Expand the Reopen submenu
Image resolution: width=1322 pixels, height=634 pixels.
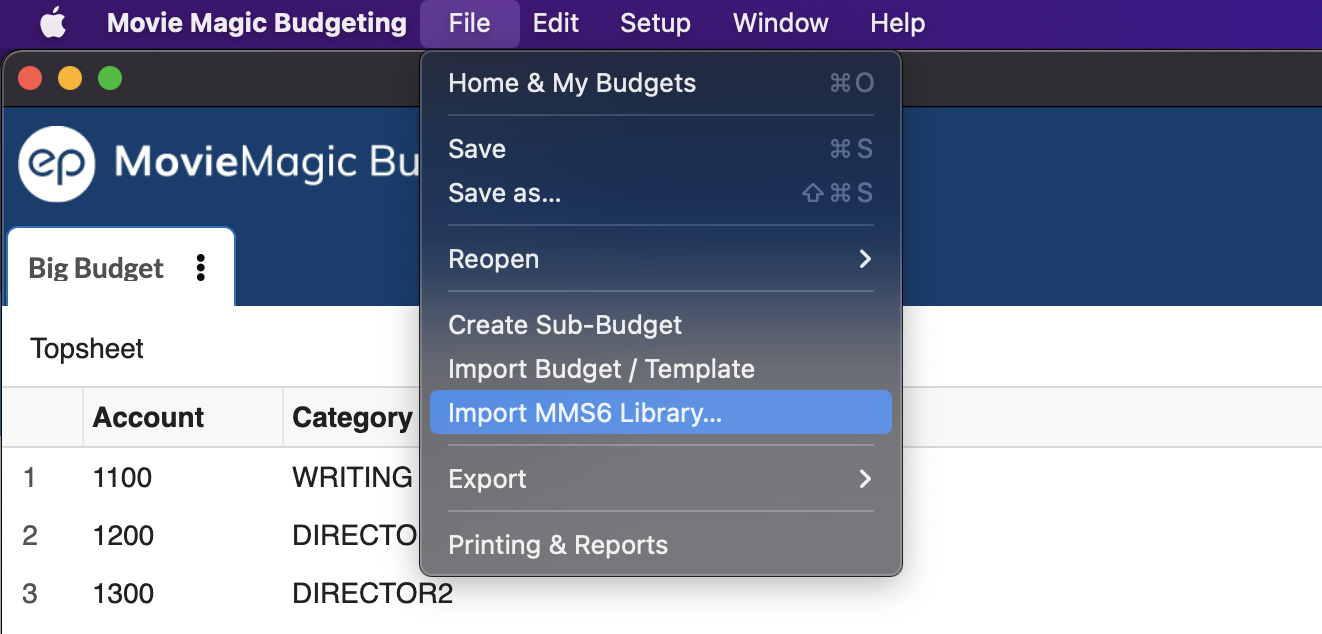click(x=661, y=259)
